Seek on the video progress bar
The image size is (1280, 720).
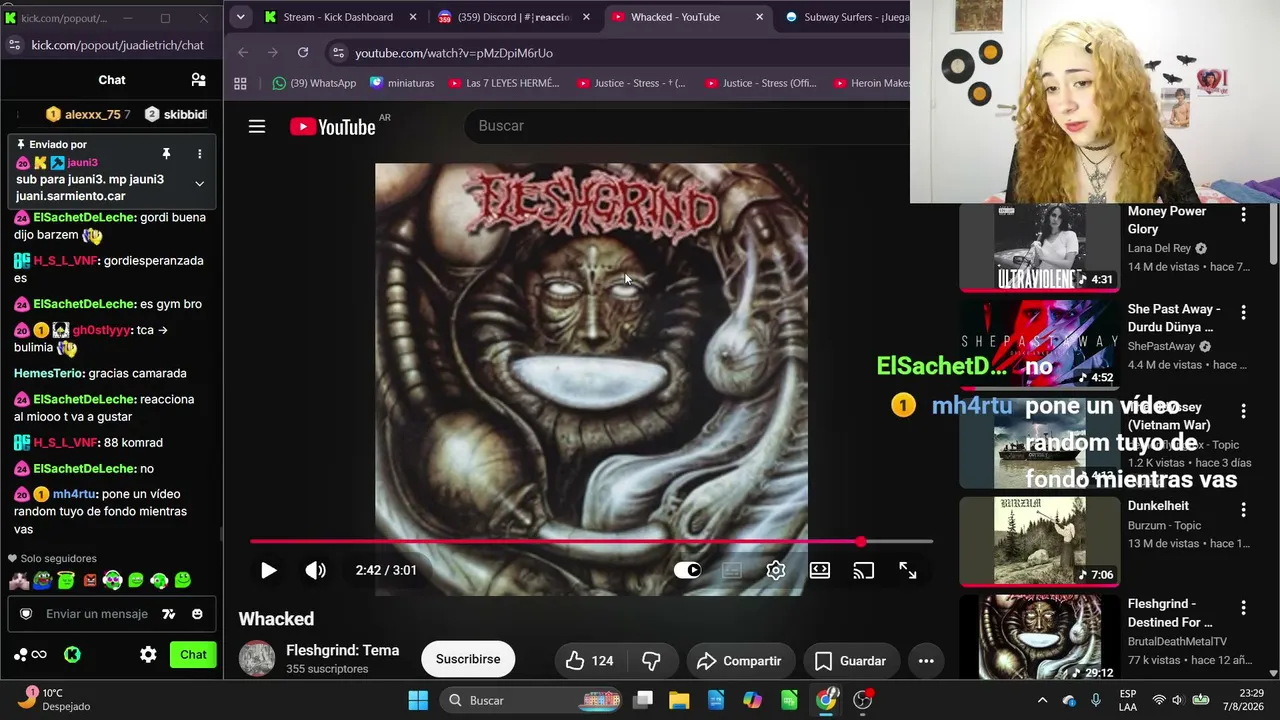(x=591, y=542)
